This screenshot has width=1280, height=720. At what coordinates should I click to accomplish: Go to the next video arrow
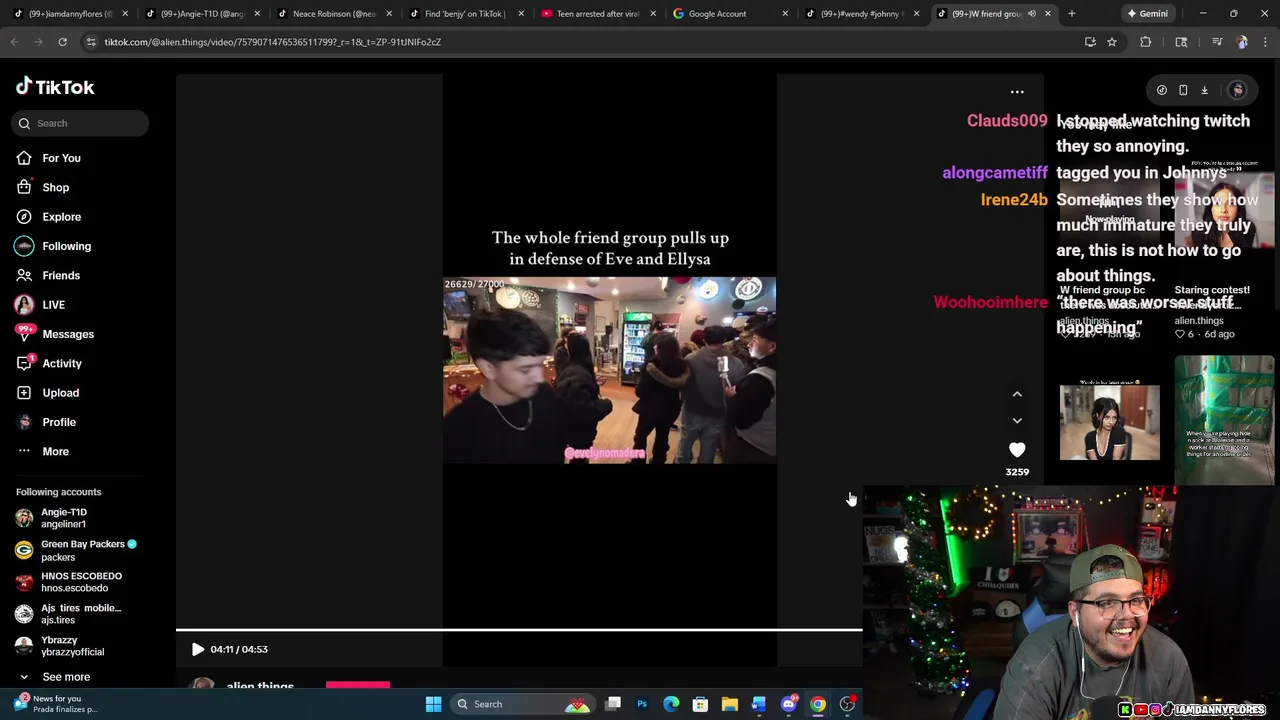1017,421
